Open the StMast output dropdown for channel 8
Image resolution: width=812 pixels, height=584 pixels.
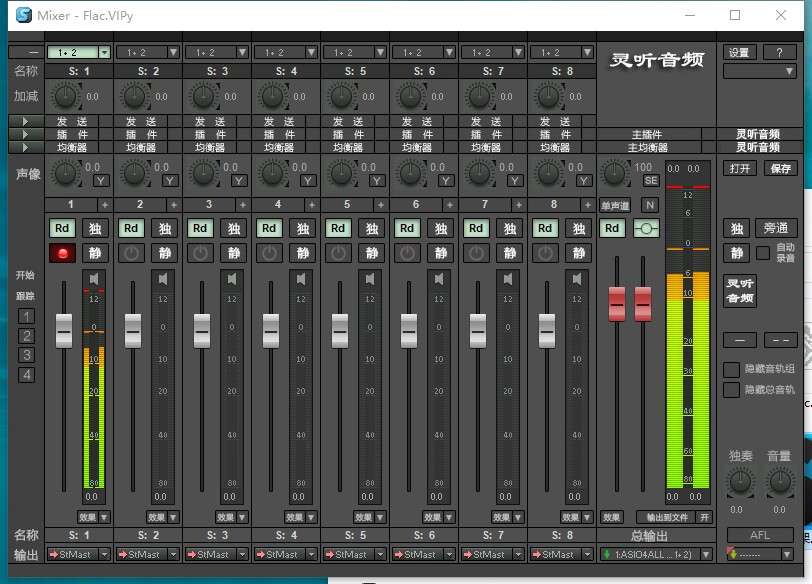[561, 554]
